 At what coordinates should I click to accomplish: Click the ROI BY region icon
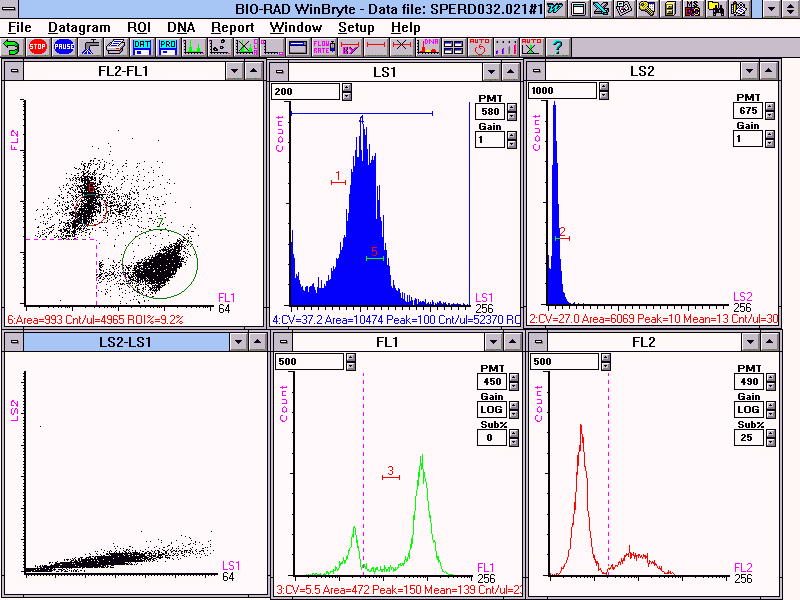coord(350,47)
